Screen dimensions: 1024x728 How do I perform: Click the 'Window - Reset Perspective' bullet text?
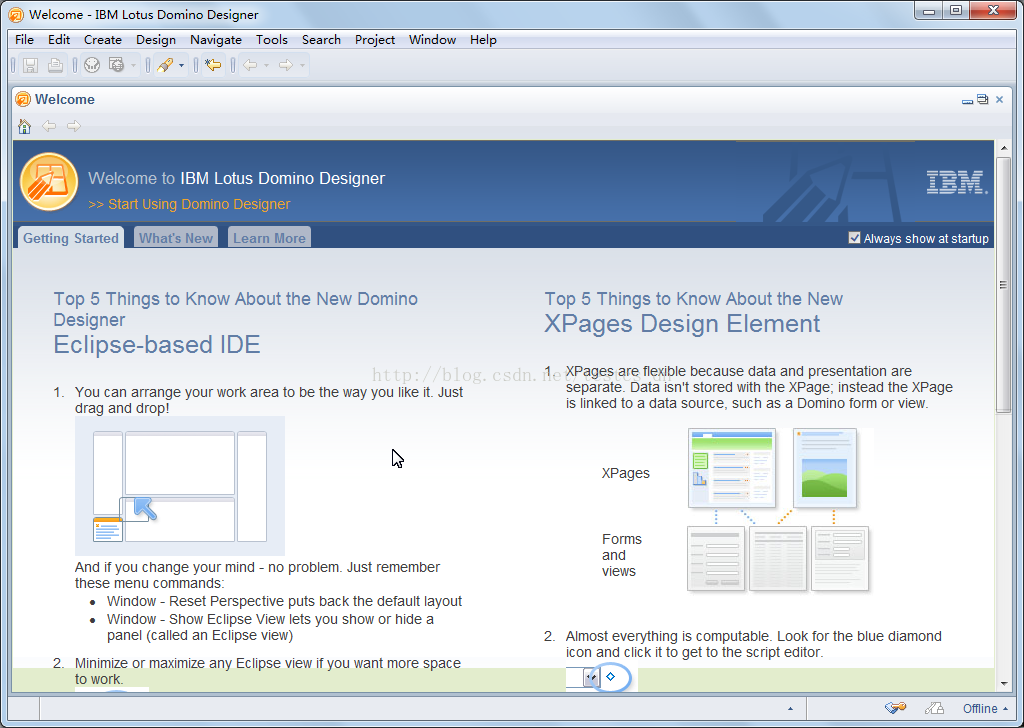click(x=284, y=601)
